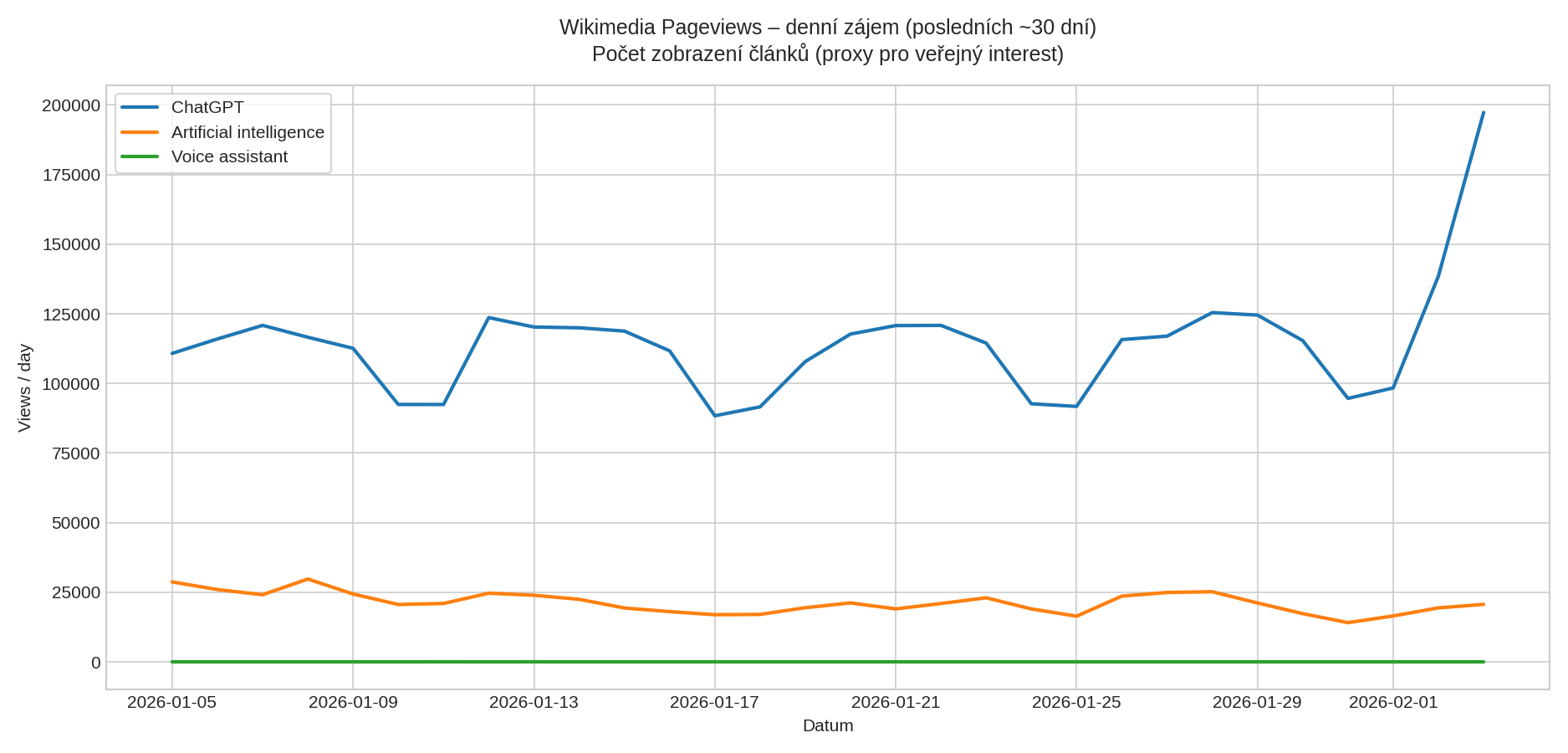Toggle the ChatGPT legend entry
The image size is (1568, 753).
pyautogui.click(x=207, y=107)
